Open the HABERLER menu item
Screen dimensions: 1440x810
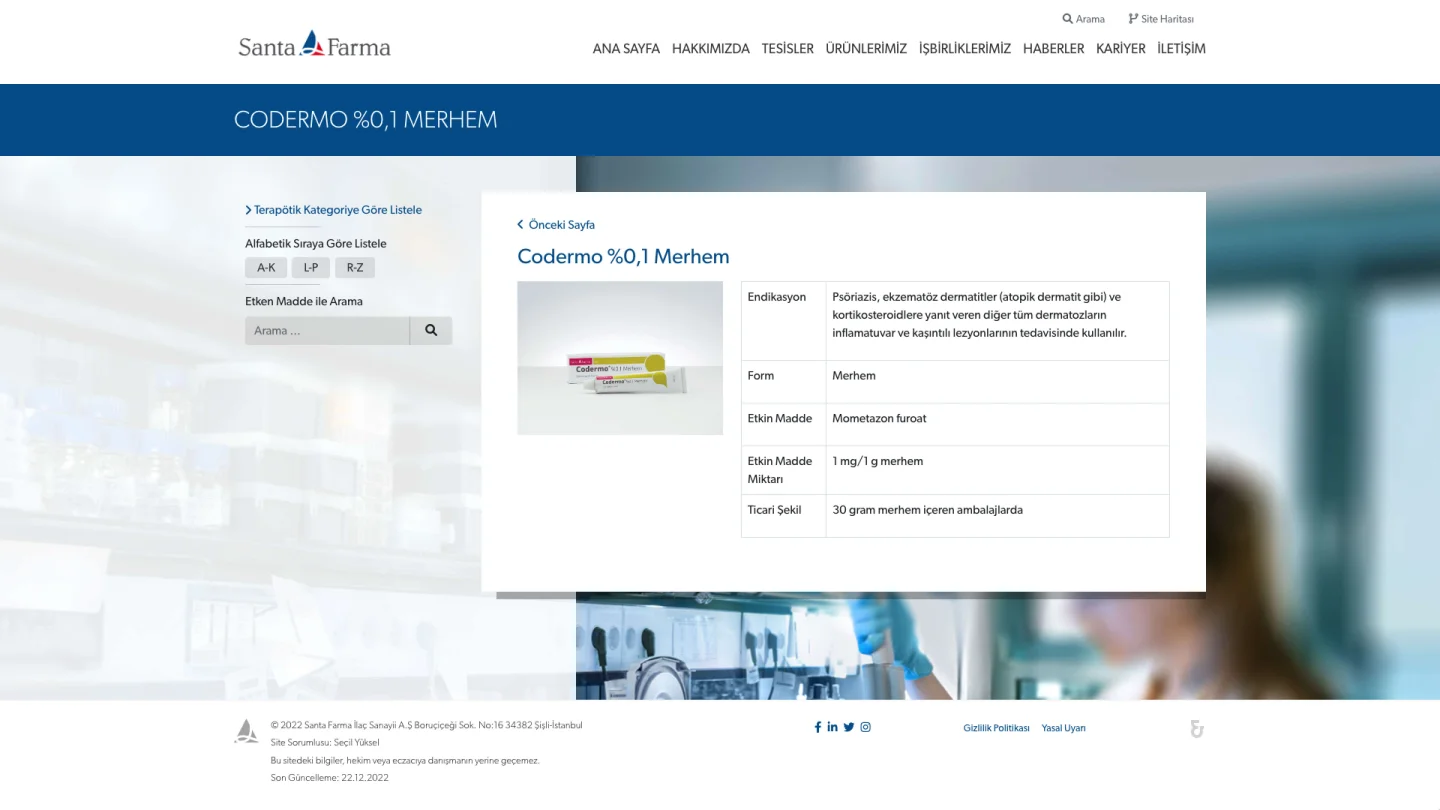tap(1054, 49)
